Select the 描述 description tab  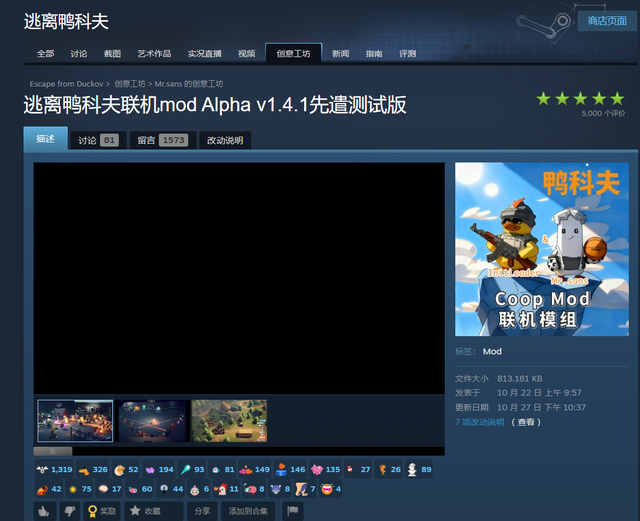(x=45, y=138)
